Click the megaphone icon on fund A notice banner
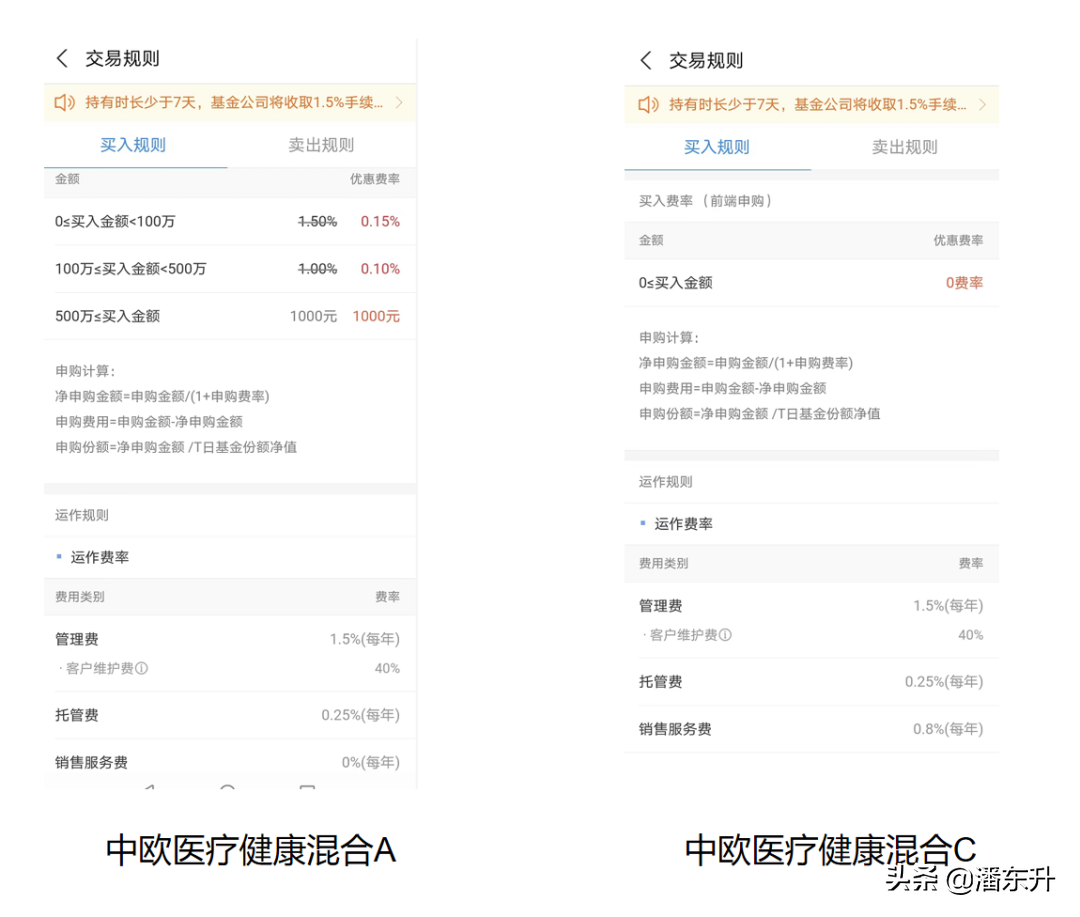This screenshot has width=1080, height=917. point(64,102)
